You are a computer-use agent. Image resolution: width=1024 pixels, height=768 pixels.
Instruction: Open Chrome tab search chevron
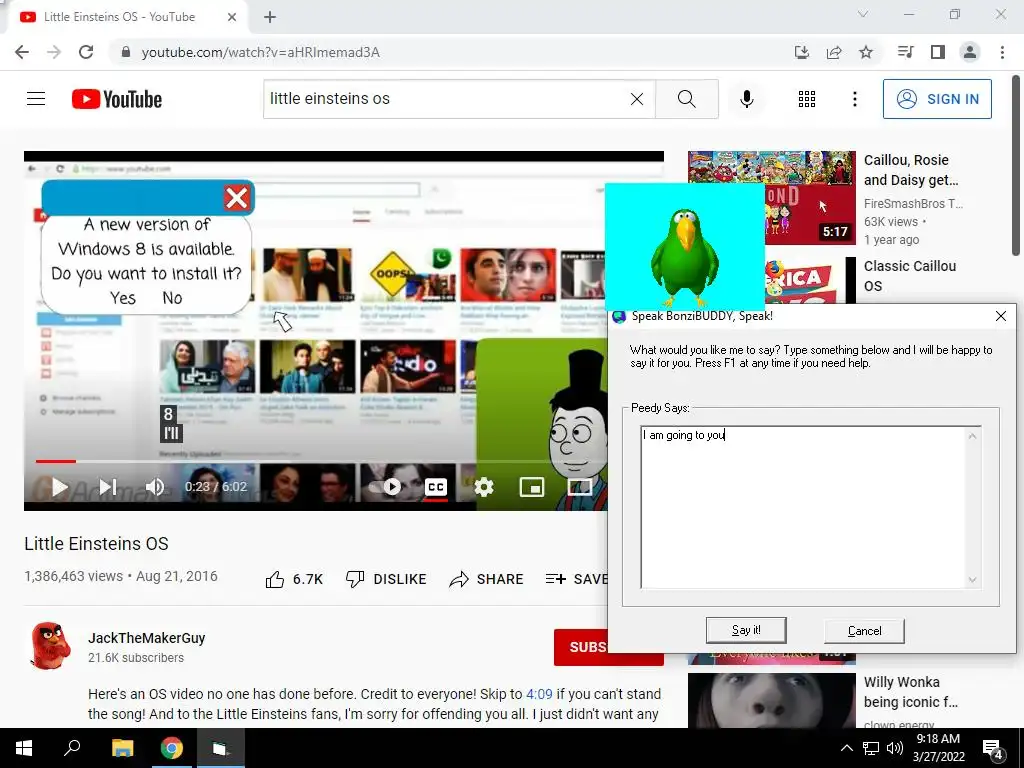point(863,14)
